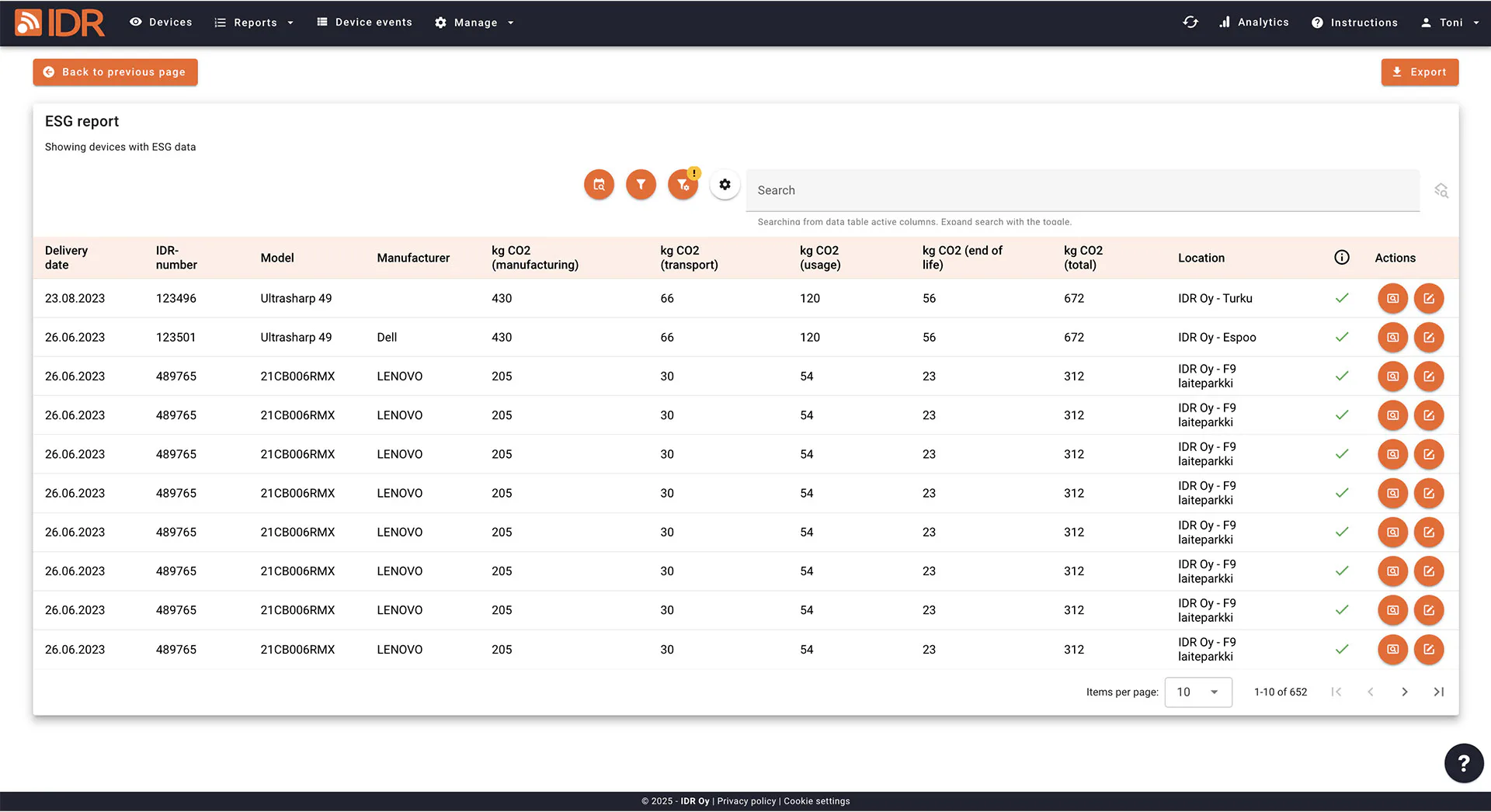The height and width of the screenshot is (812, 1491).
Task: Open the Cookie settings link
Action: coord(816,801)
